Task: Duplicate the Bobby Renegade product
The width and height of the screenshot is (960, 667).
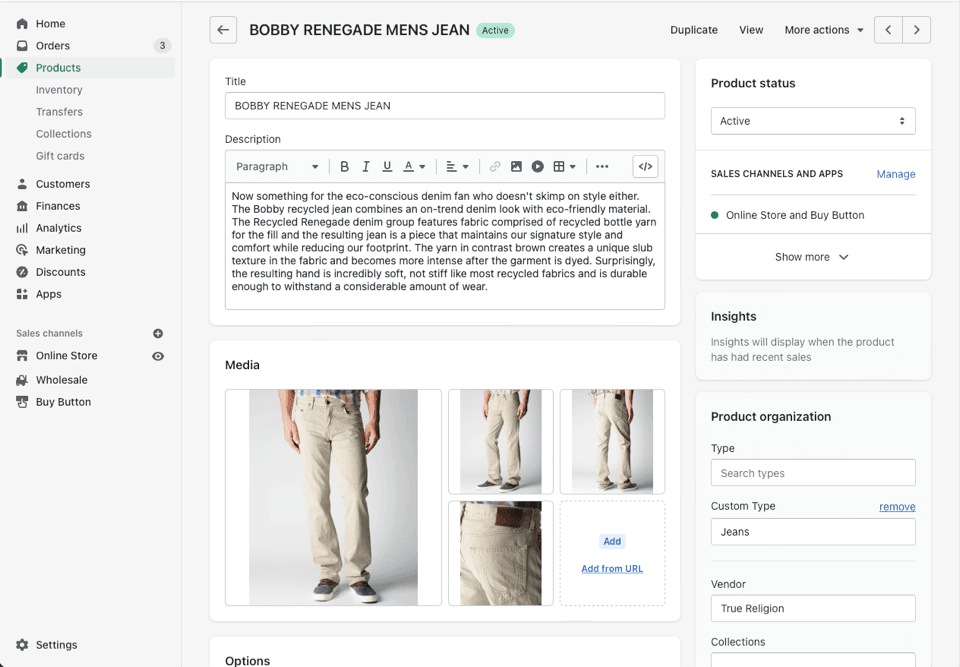Action: [693, 30]
